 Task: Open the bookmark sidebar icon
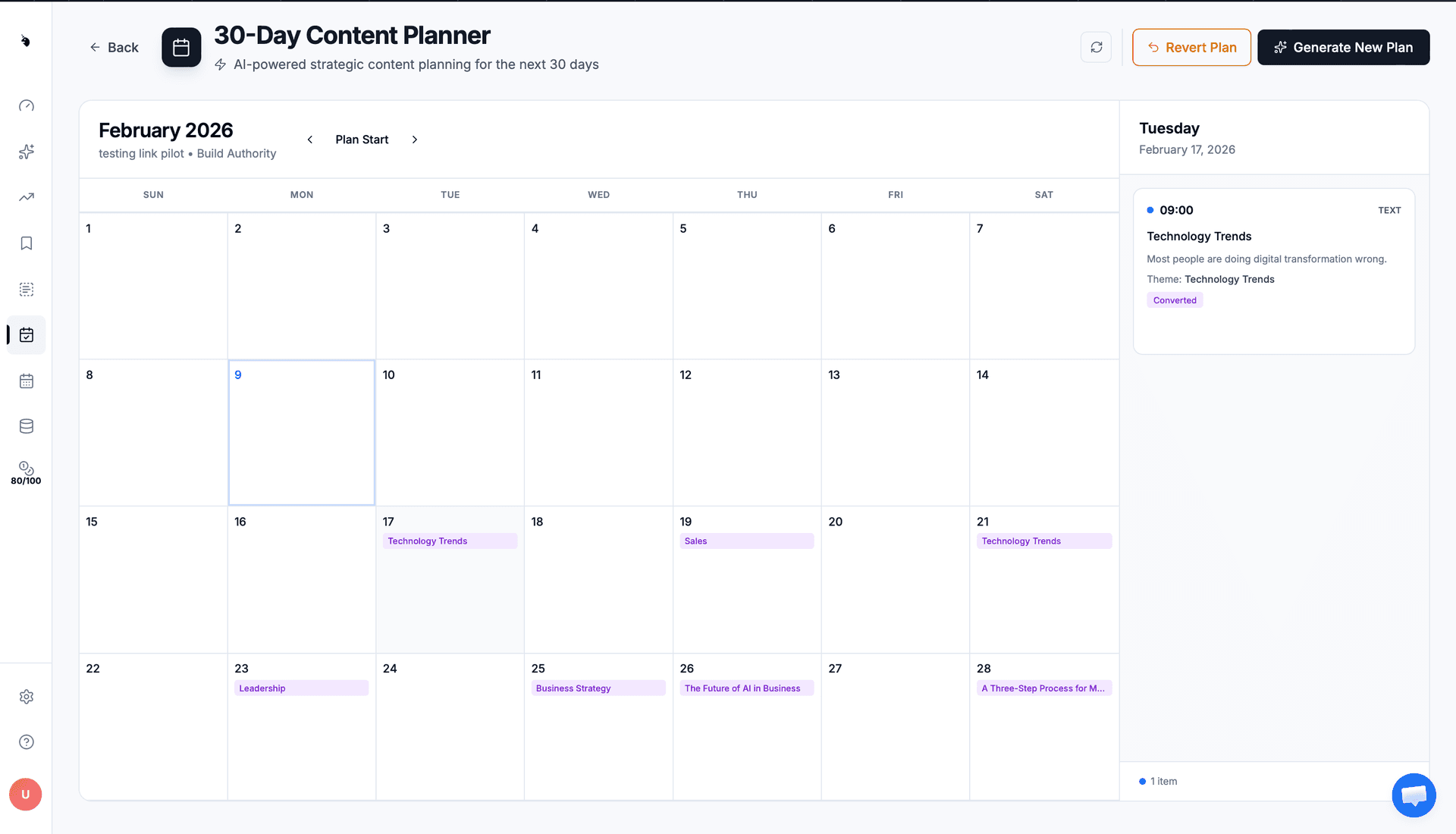tap(27, 243)
